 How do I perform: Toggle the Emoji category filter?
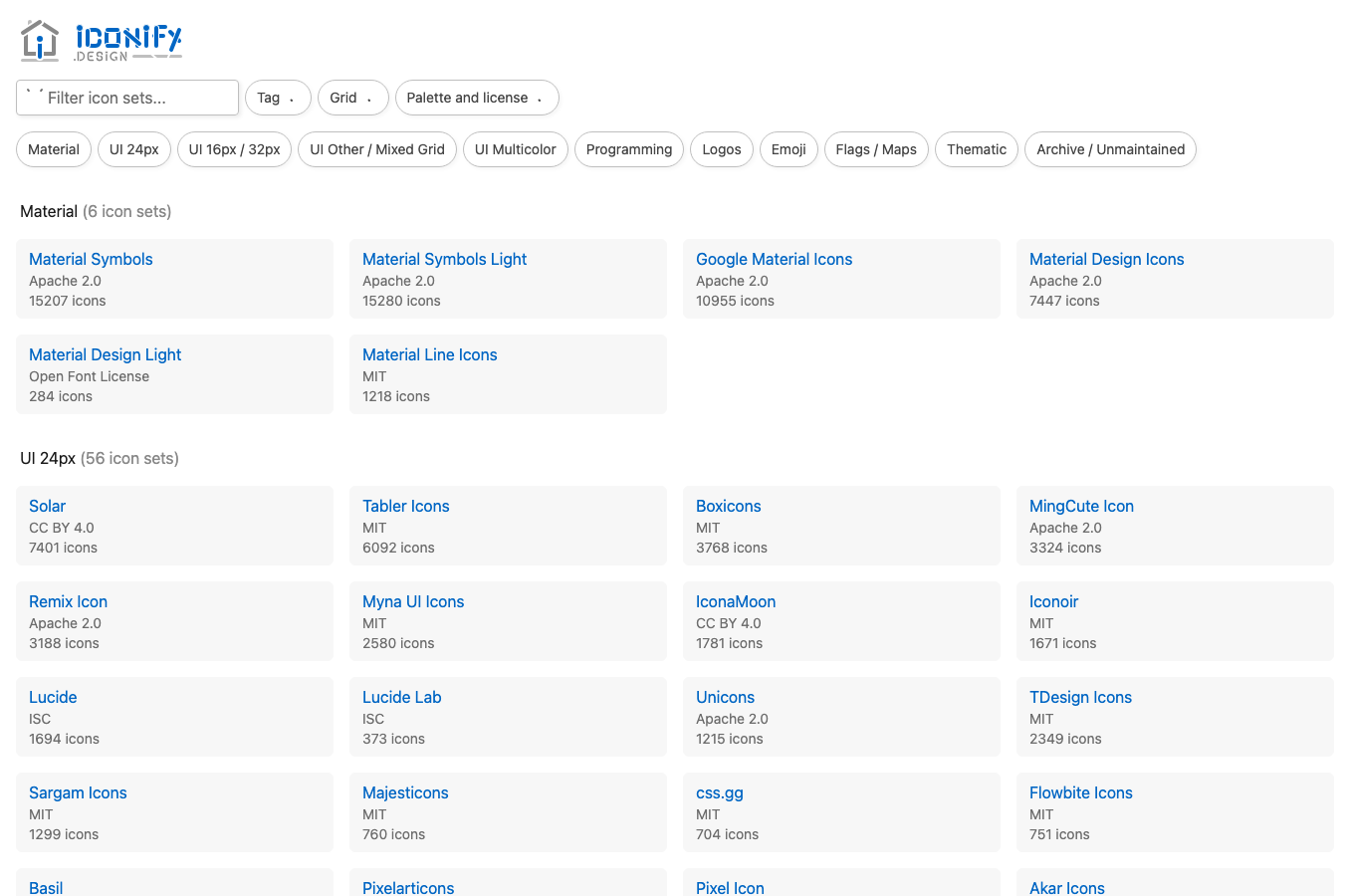tap(788, 148)
